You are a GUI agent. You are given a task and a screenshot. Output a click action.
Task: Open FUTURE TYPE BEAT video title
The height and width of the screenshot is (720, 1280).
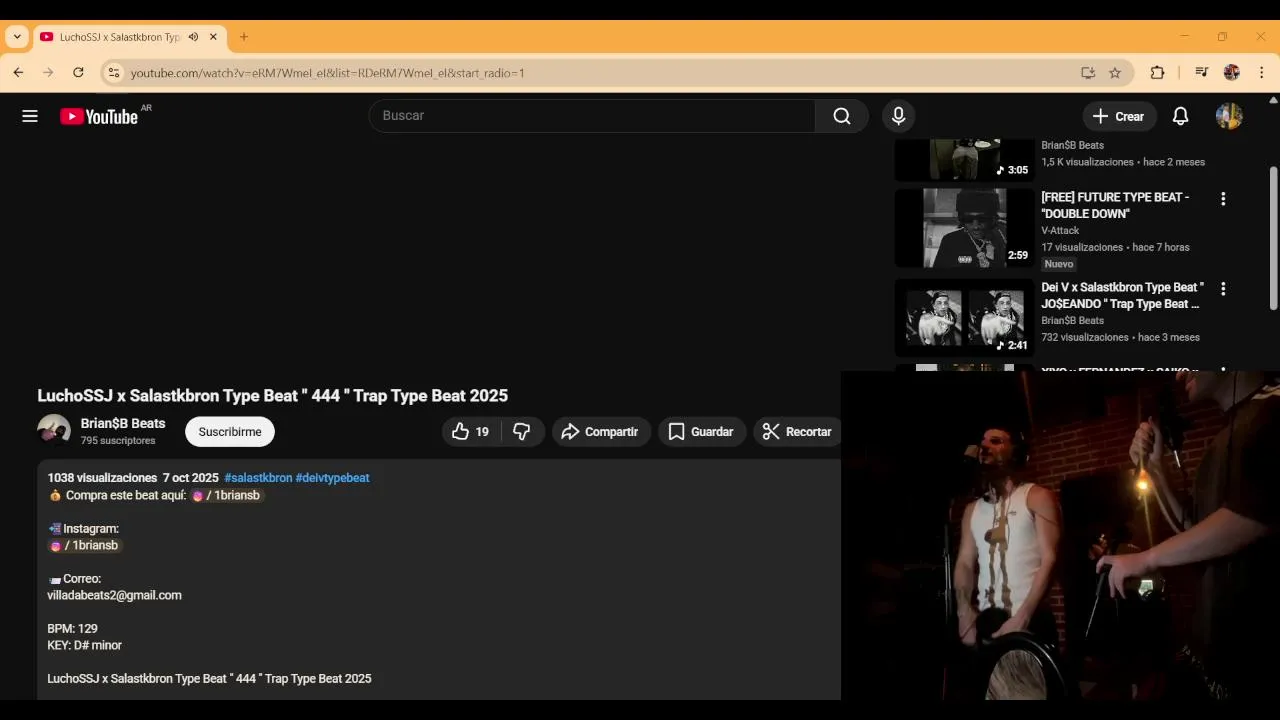pyautogui.click(x=1115, y=205)
